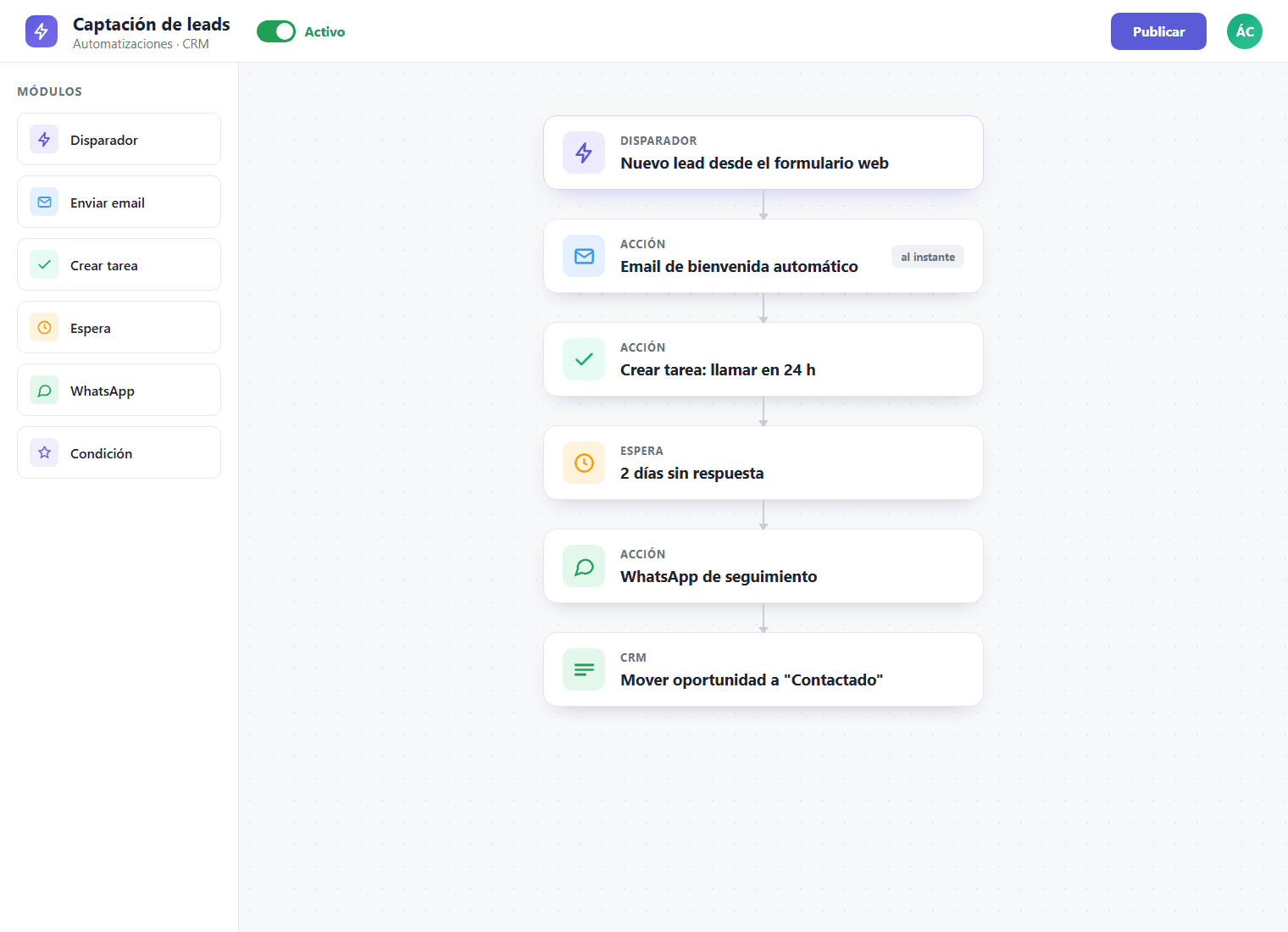Click the Publicar button
The width and height of the screenshot is (1288, 932).
(x=1158, y=31)
